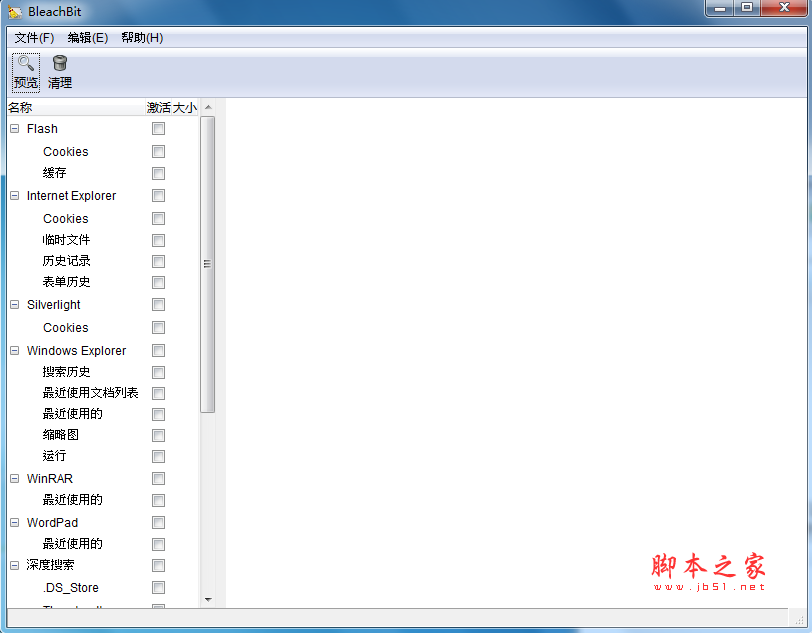Select the 缩略图 row text
Viewport: 812px width, 633px height.
(x=61, y=435)
